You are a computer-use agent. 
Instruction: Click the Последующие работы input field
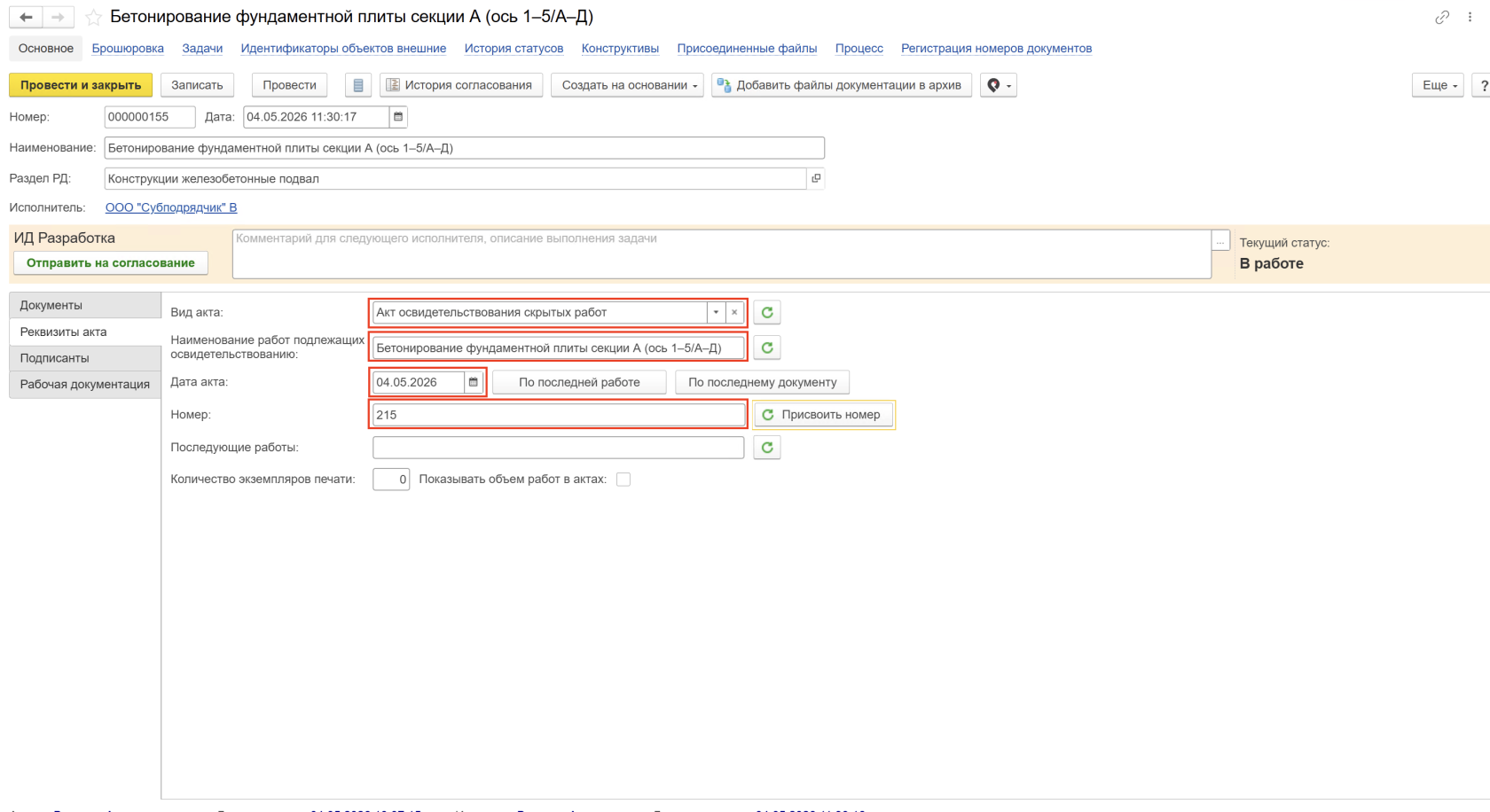559,448
